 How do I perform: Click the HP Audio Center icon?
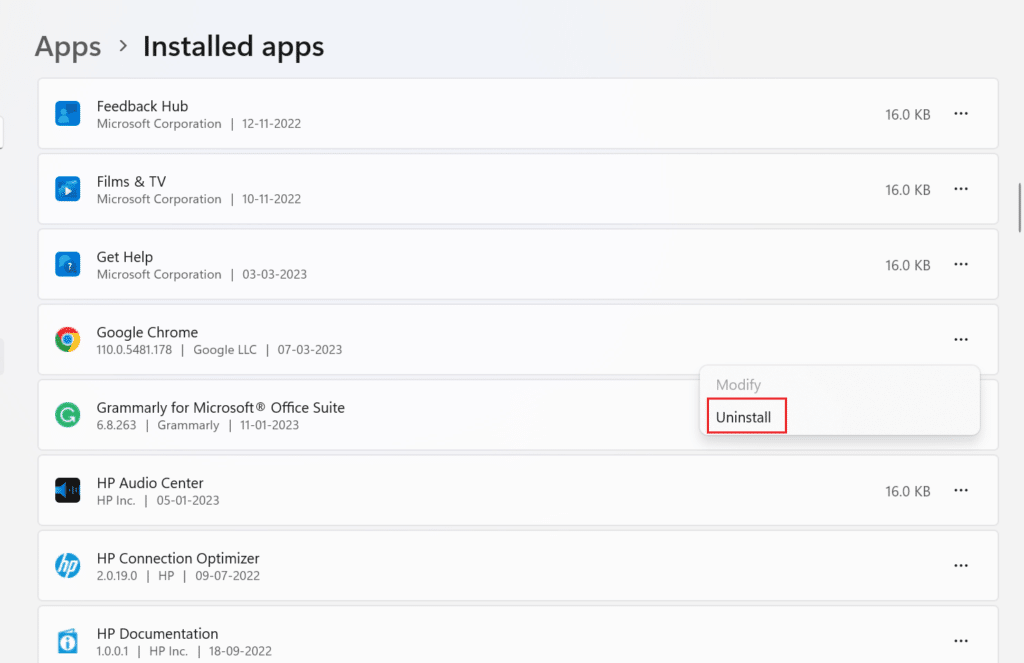click(67, 491)
